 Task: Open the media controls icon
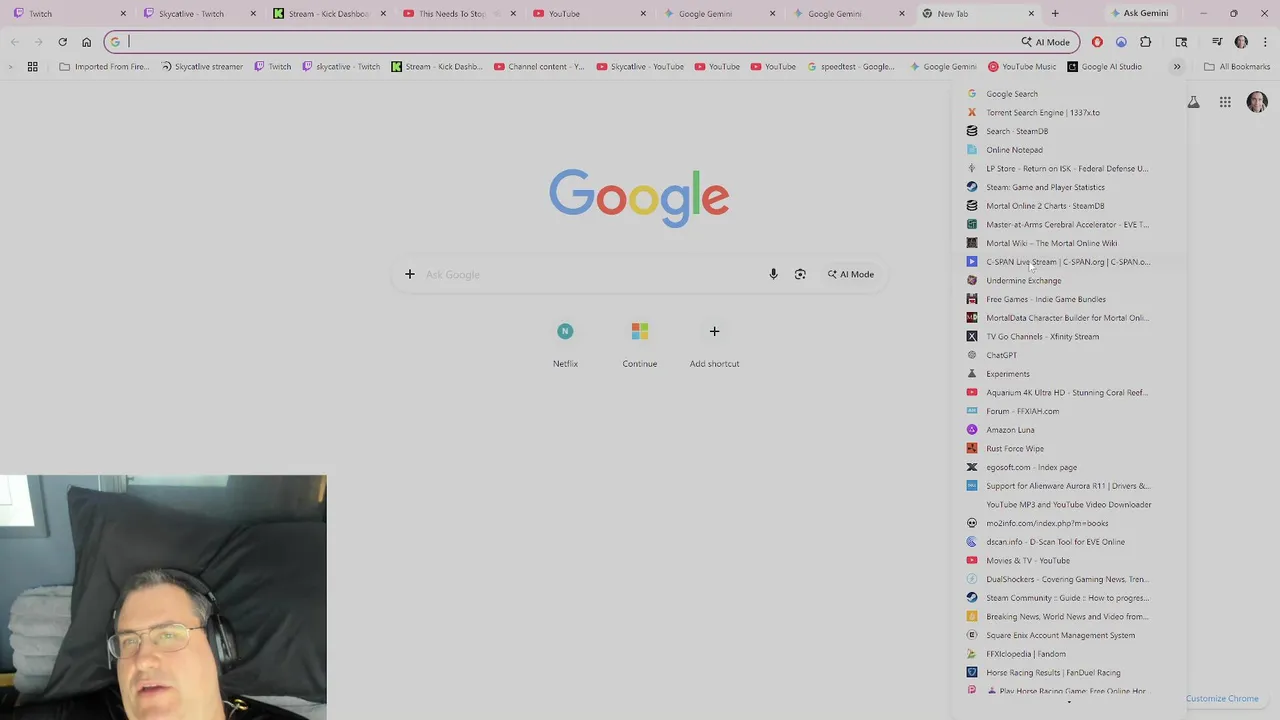(1217, 42)
